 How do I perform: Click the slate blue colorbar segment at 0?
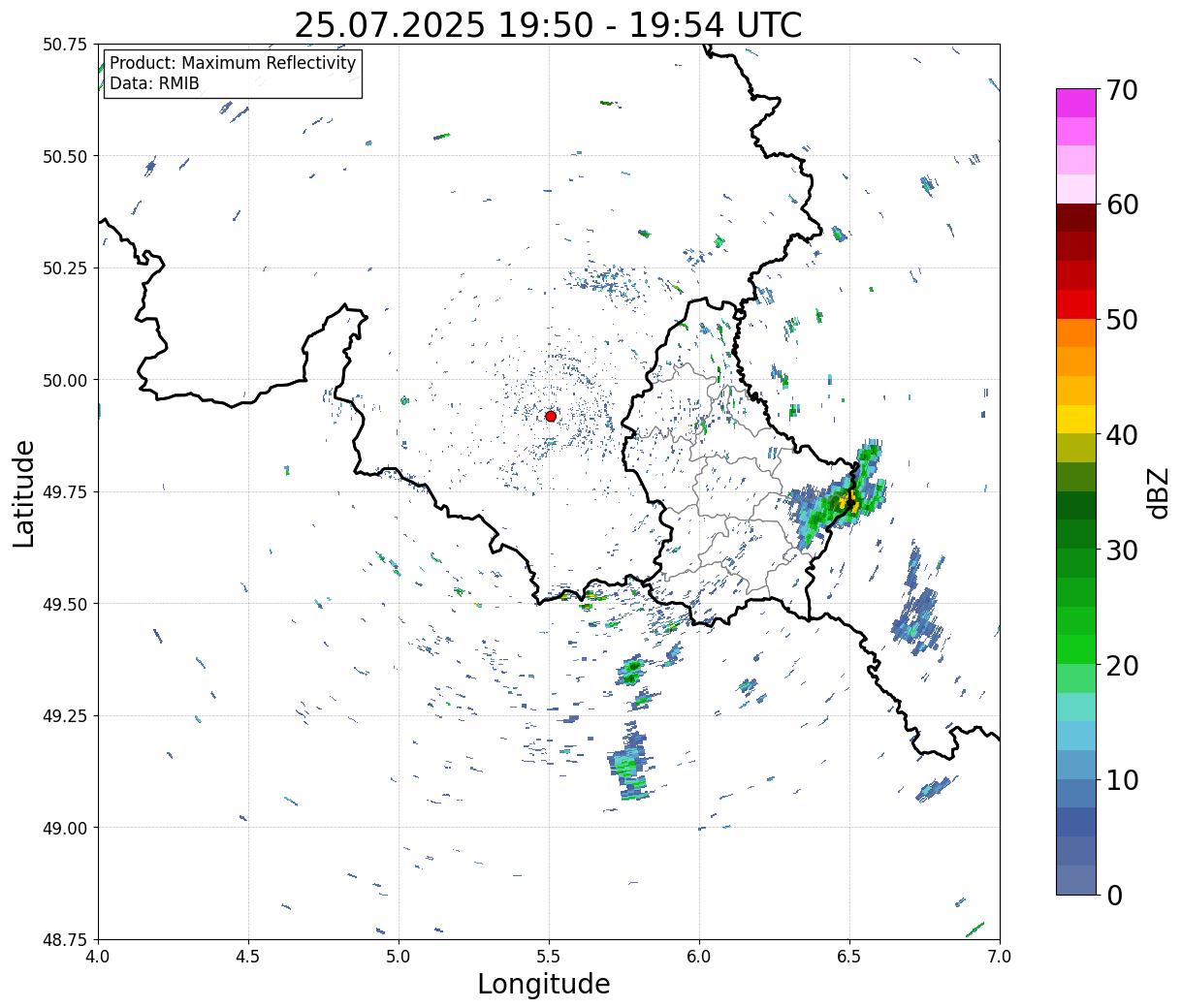pos(1076,879)
